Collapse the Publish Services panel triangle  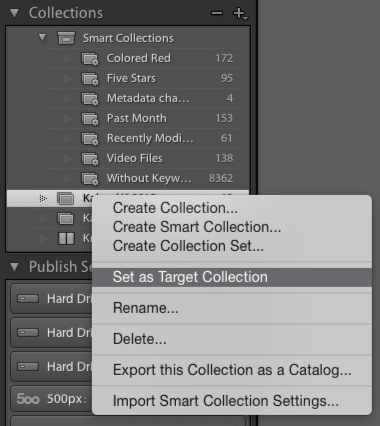[14, 267]
